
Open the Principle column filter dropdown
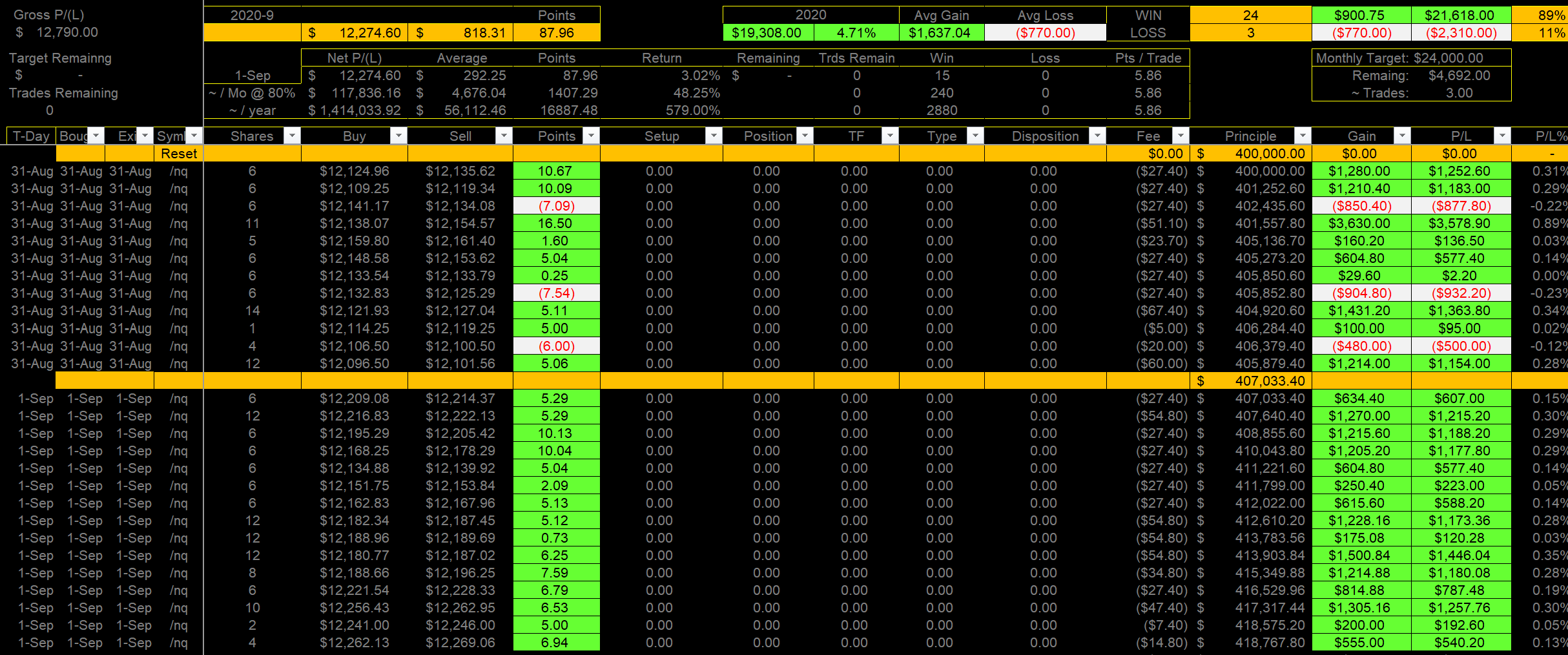[x=1303, y=136]
